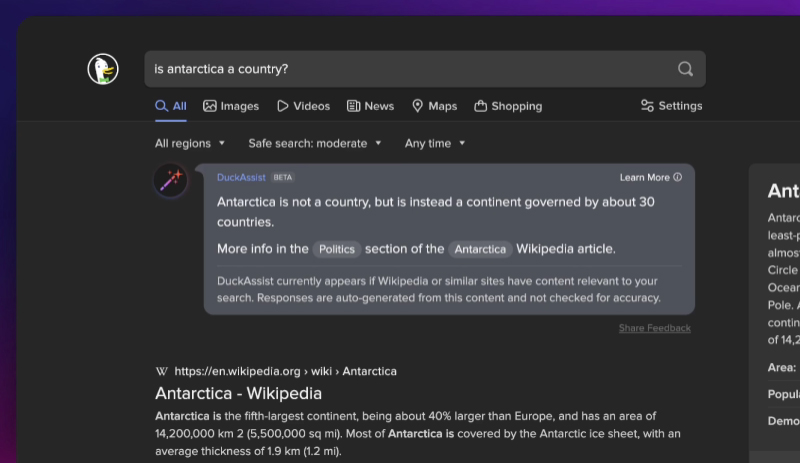Open the Safe search: moderate dropdown
The image size is (800, 463).
pos(315,143)
